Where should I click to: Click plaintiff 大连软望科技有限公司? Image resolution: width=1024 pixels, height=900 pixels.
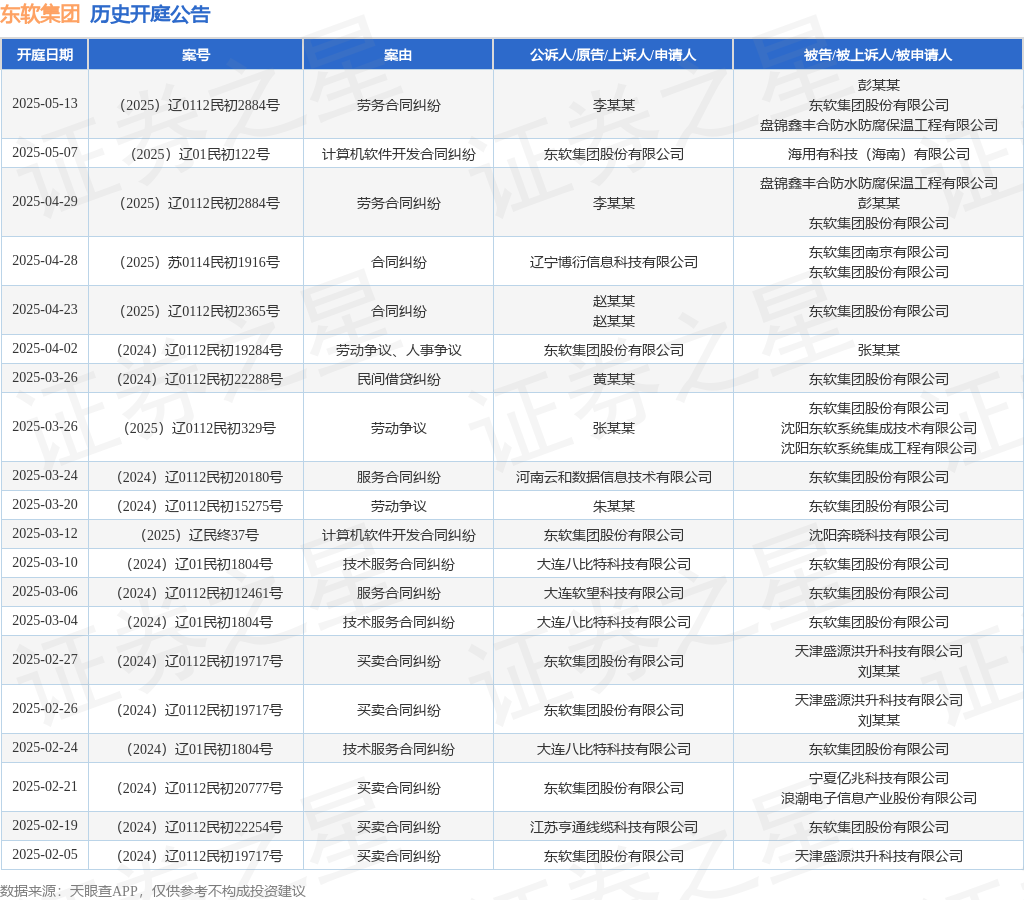613,593
